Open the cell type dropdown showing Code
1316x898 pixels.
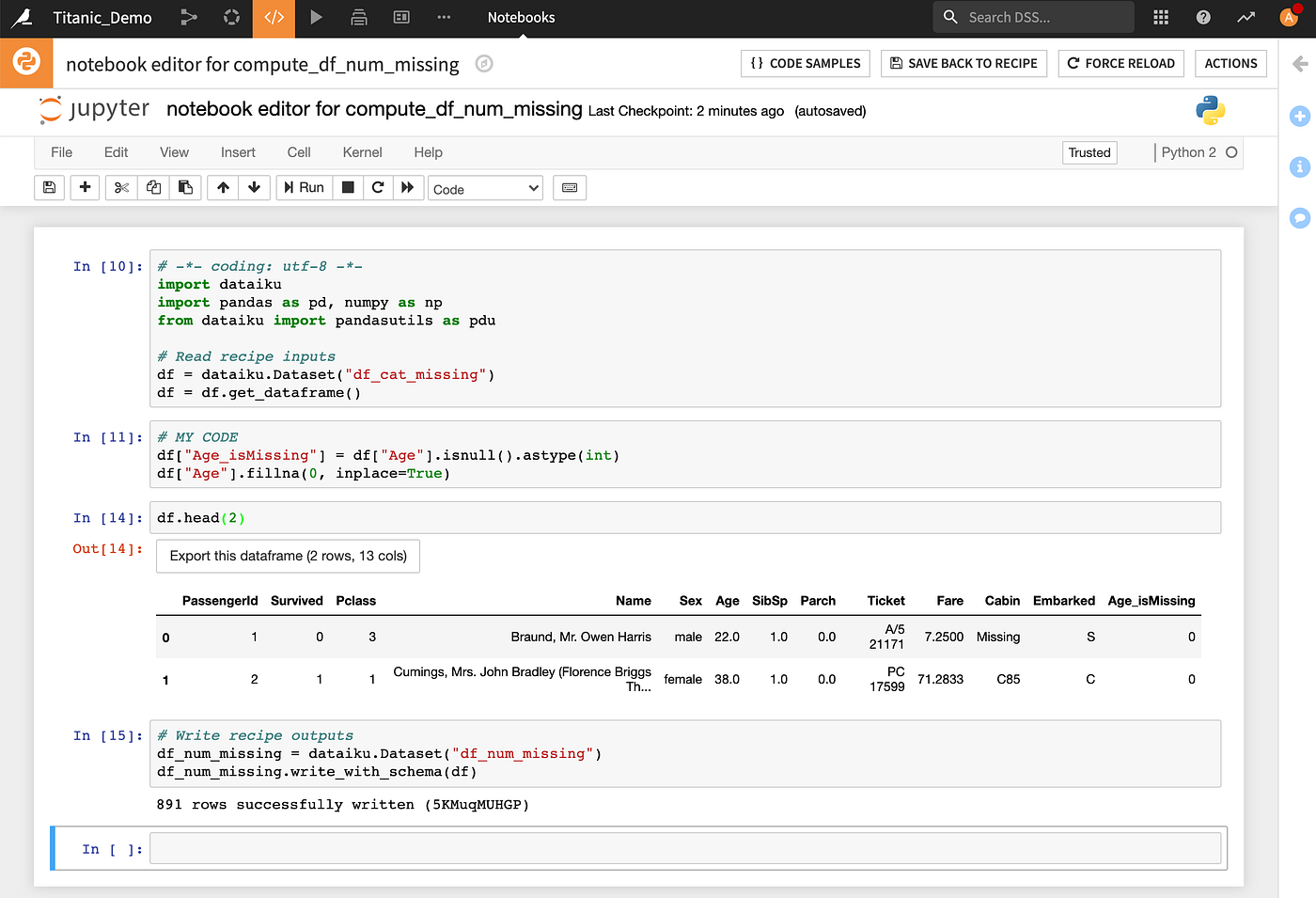485,187
